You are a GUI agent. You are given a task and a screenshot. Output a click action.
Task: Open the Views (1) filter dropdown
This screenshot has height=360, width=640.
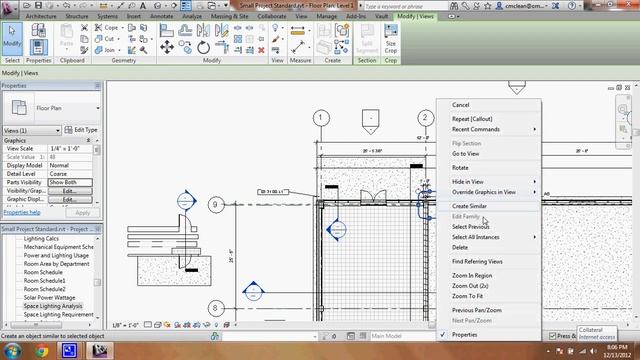[58, 131]
